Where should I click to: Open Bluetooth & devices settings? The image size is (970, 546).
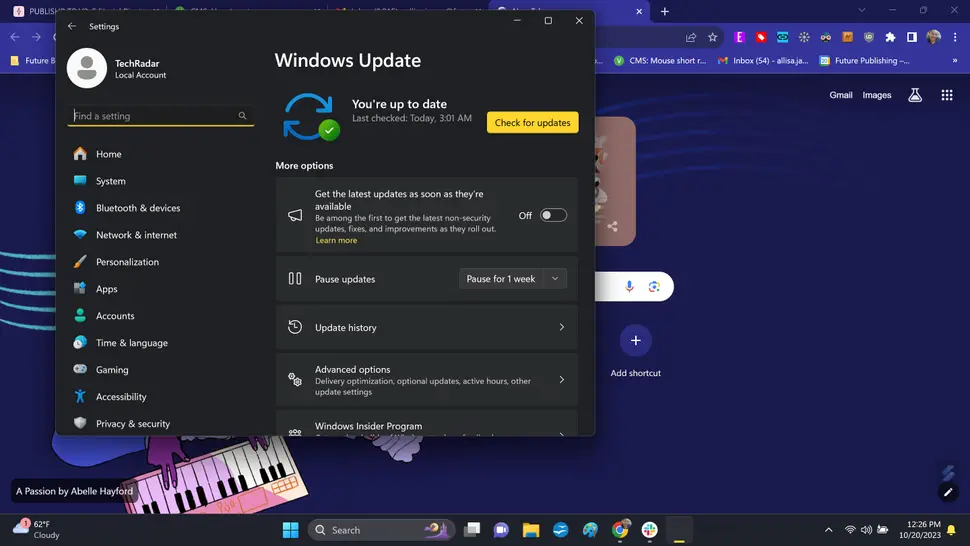(137, 208)
